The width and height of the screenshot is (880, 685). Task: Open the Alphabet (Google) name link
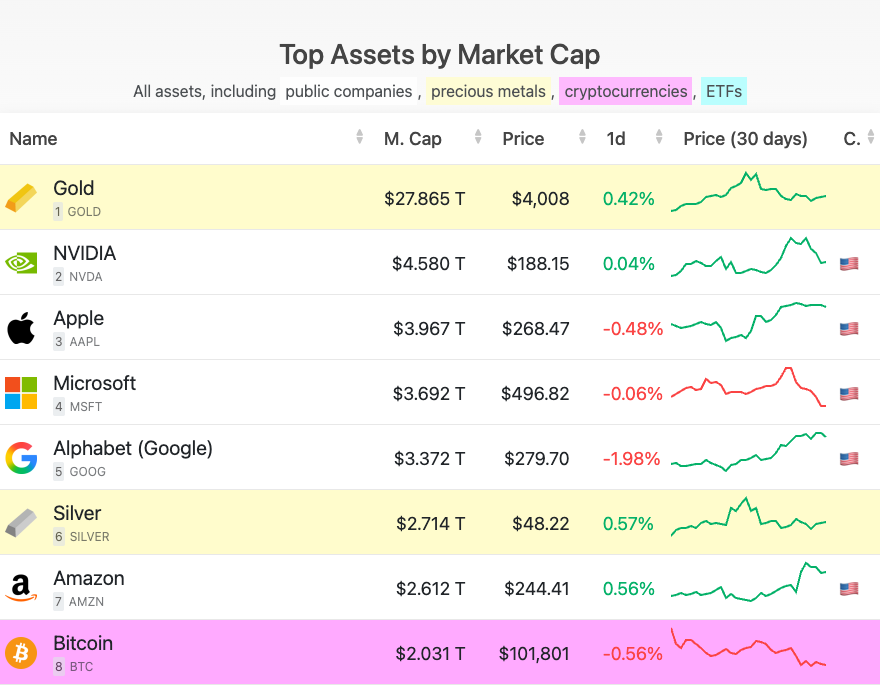tap(133, 448)
